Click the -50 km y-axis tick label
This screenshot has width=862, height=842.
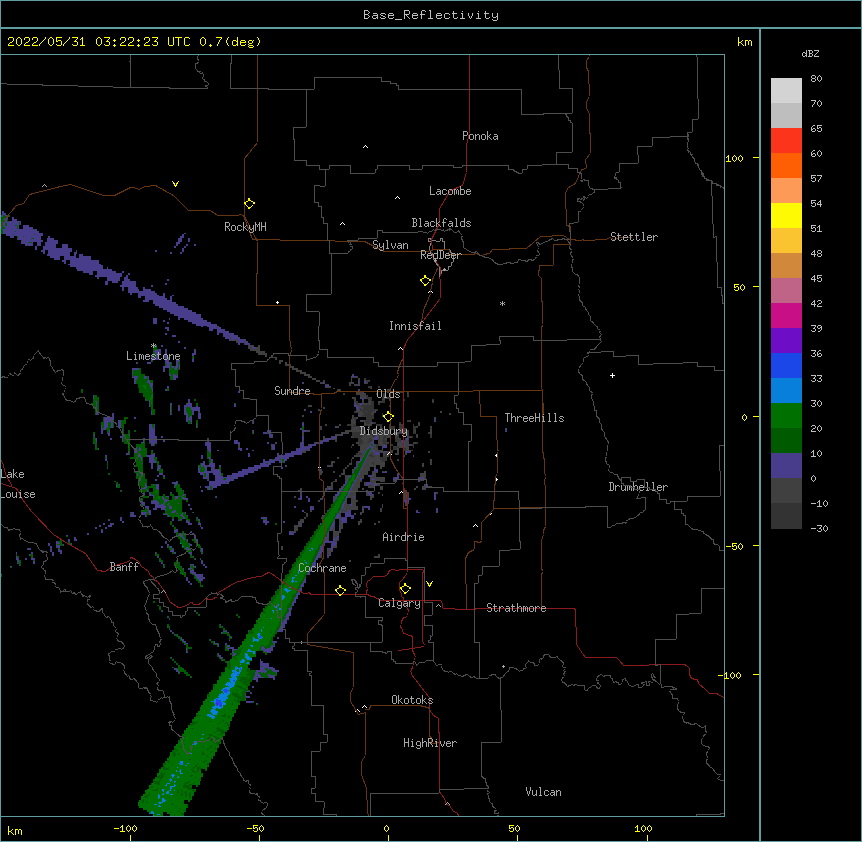coord(734,546)
